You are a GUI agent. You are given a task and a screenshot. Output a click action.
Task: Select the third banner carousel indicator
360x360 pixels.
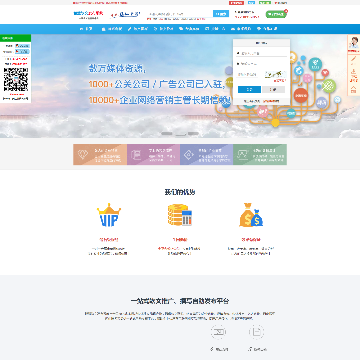tap(193, 134)
